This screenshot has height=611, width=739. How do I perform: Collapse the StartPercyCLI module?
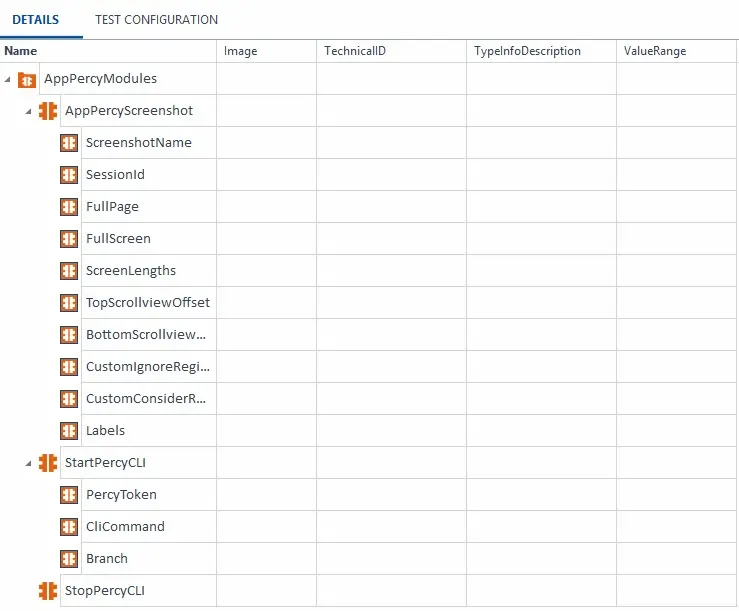pos(28,463)
